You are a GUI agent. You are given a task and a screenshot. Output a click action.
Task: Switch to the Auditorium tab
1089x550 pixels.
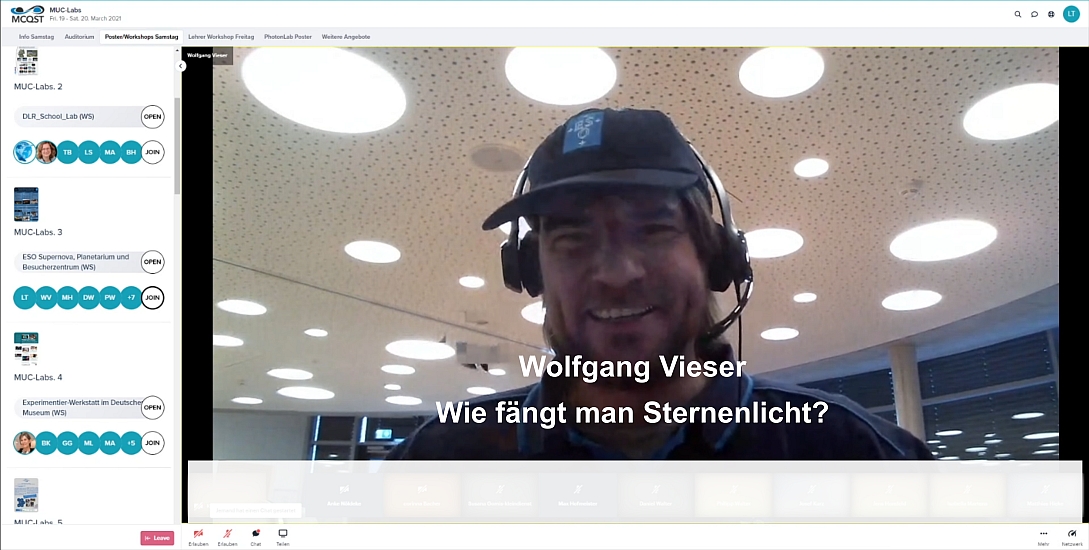[x=79, y=37]
